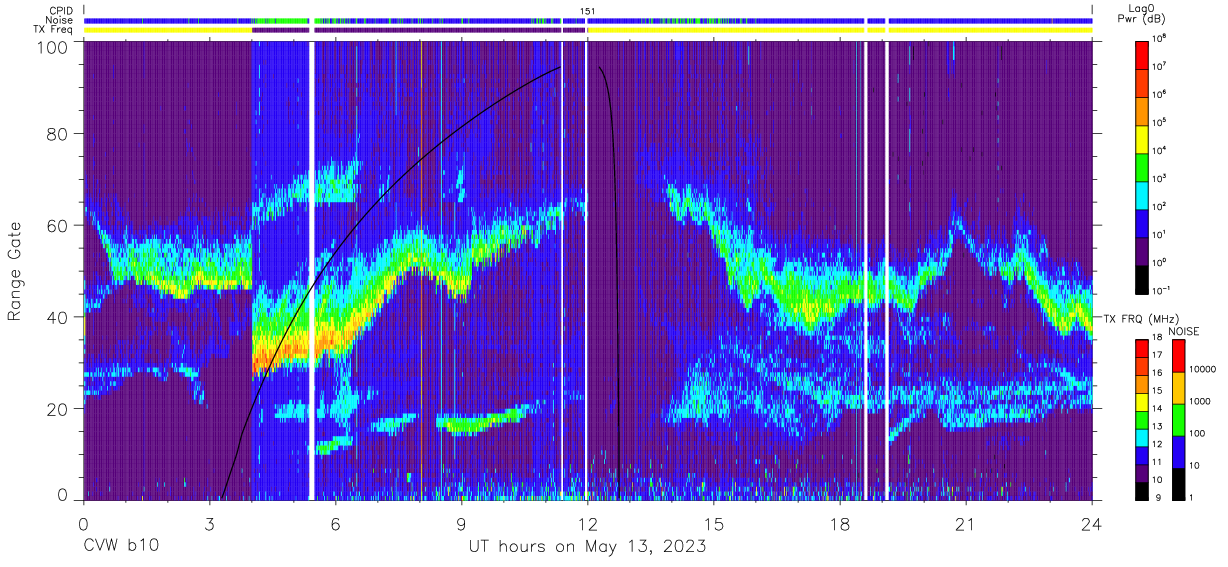Click the '6' tick label on the UT hours axis
The image size is (1228, 567).
pyautogui.click(x=336, y=524)
